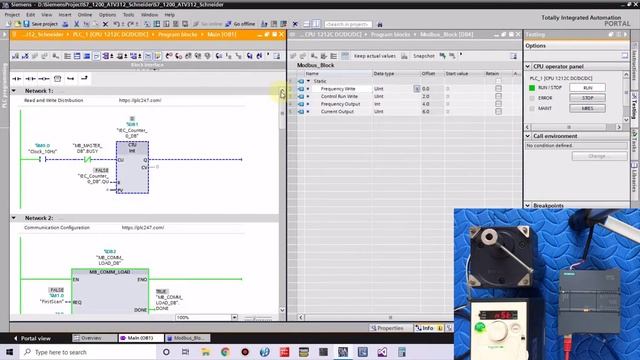The image size is (640, 360).
Task: Open the Project menu
Action: 12,14
